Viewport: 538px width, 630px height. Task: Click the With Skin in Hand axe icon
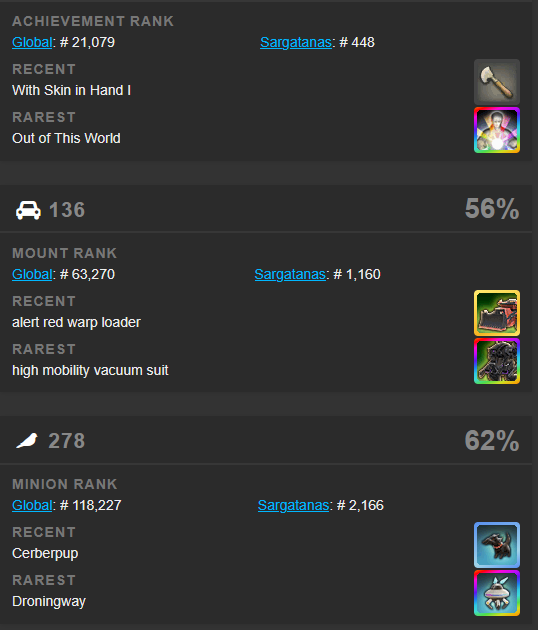pyautogui.click(x=497, y=82)
